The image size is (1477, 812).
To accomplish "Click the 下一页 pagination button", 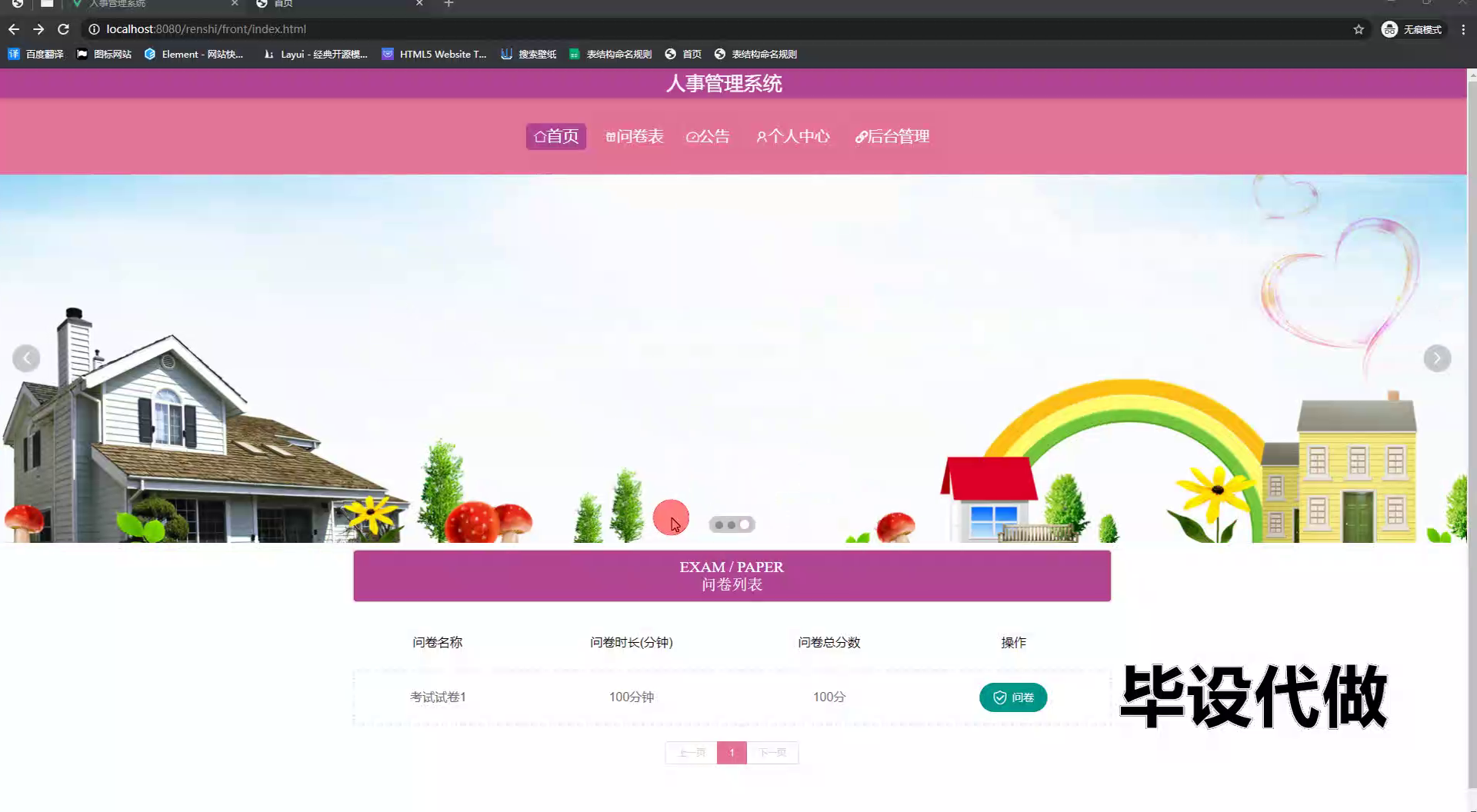I will 772,753.
